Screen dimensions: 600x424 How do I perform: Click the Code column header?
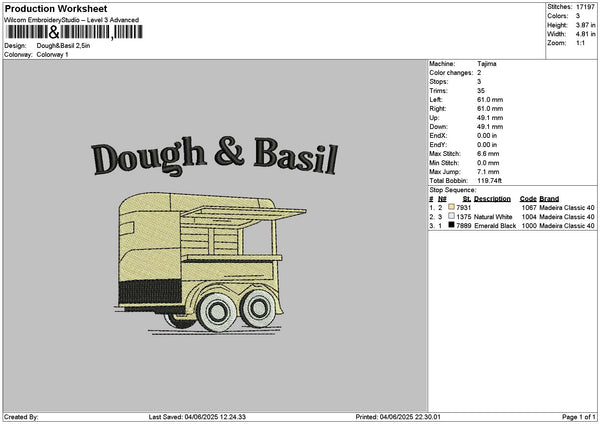click(x=528, y=198)
